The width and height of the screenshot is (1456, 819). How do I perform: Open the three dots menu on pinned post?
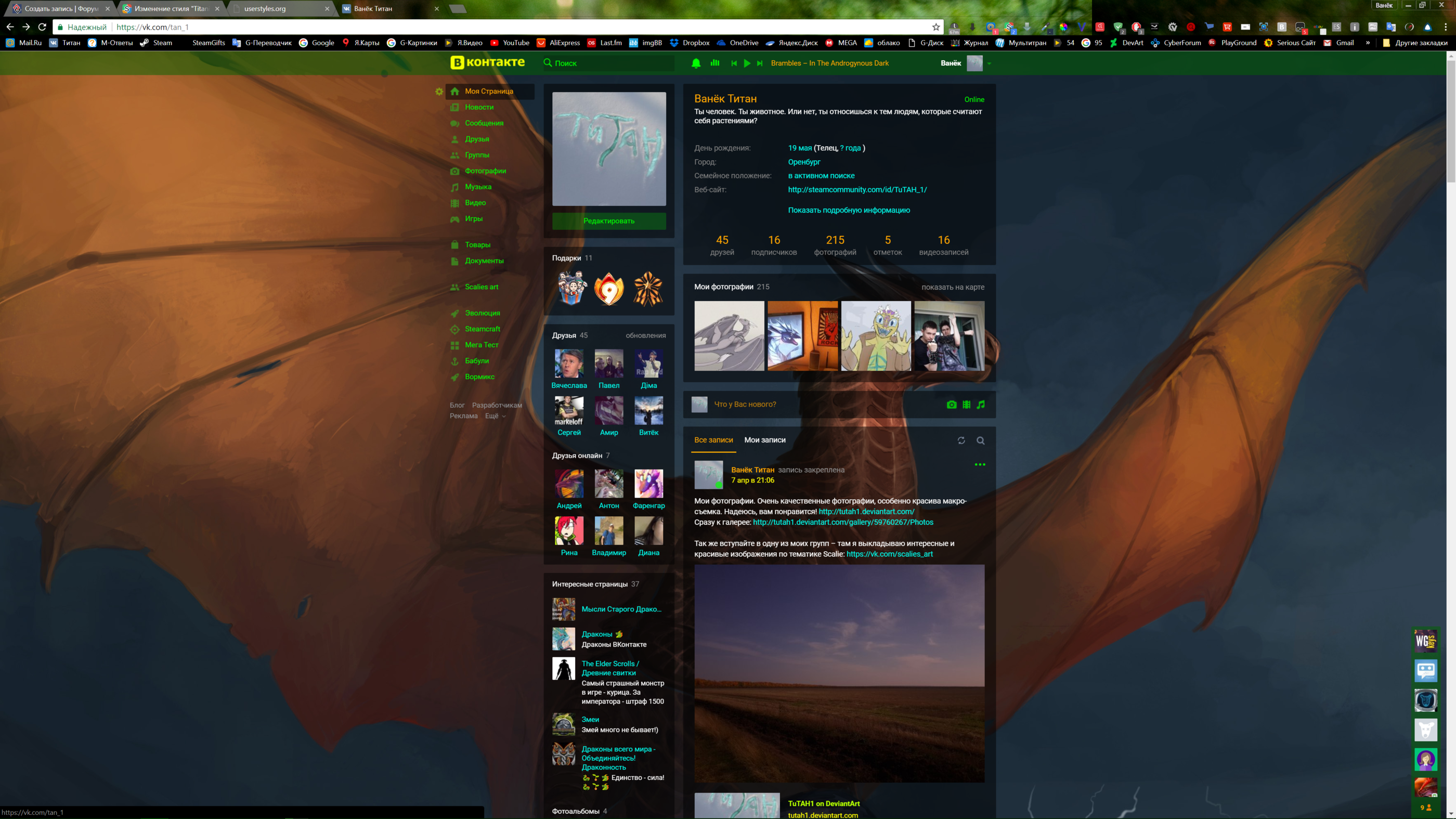point(980,464)
